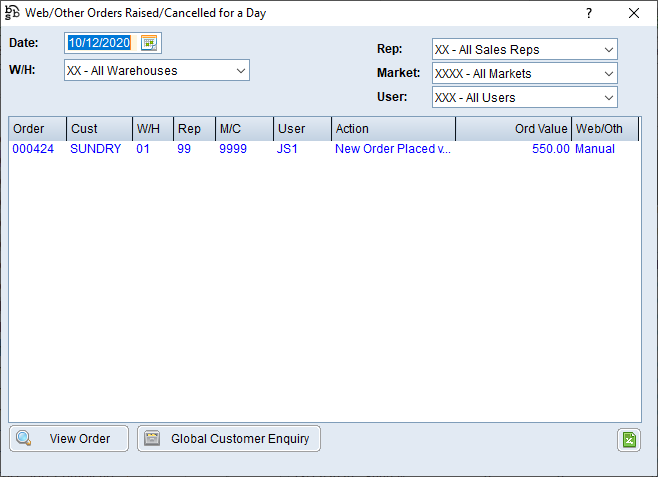Click into the Date input field
658x477 pixels.
(x=100, y=43)
